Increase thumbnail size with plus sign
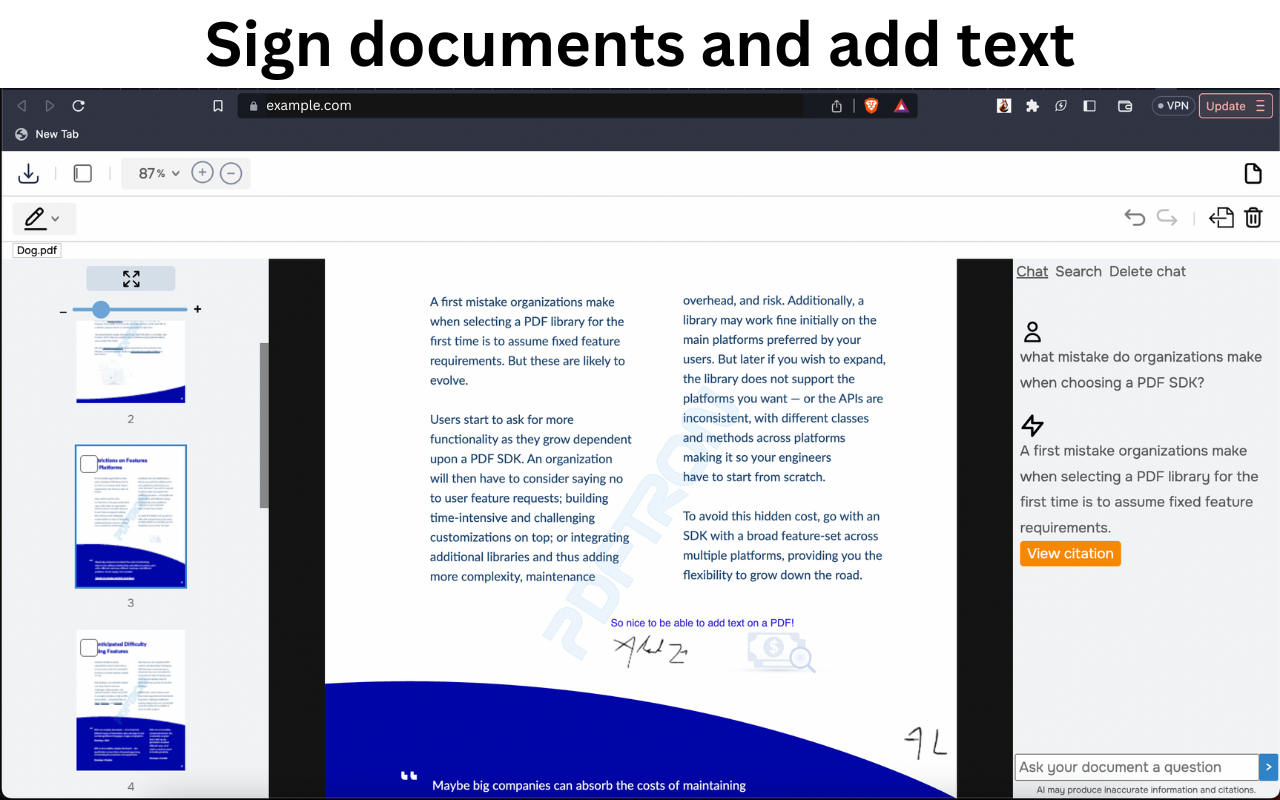The width and height of the screenshot is (1280, 800). (x=197, y=309)
